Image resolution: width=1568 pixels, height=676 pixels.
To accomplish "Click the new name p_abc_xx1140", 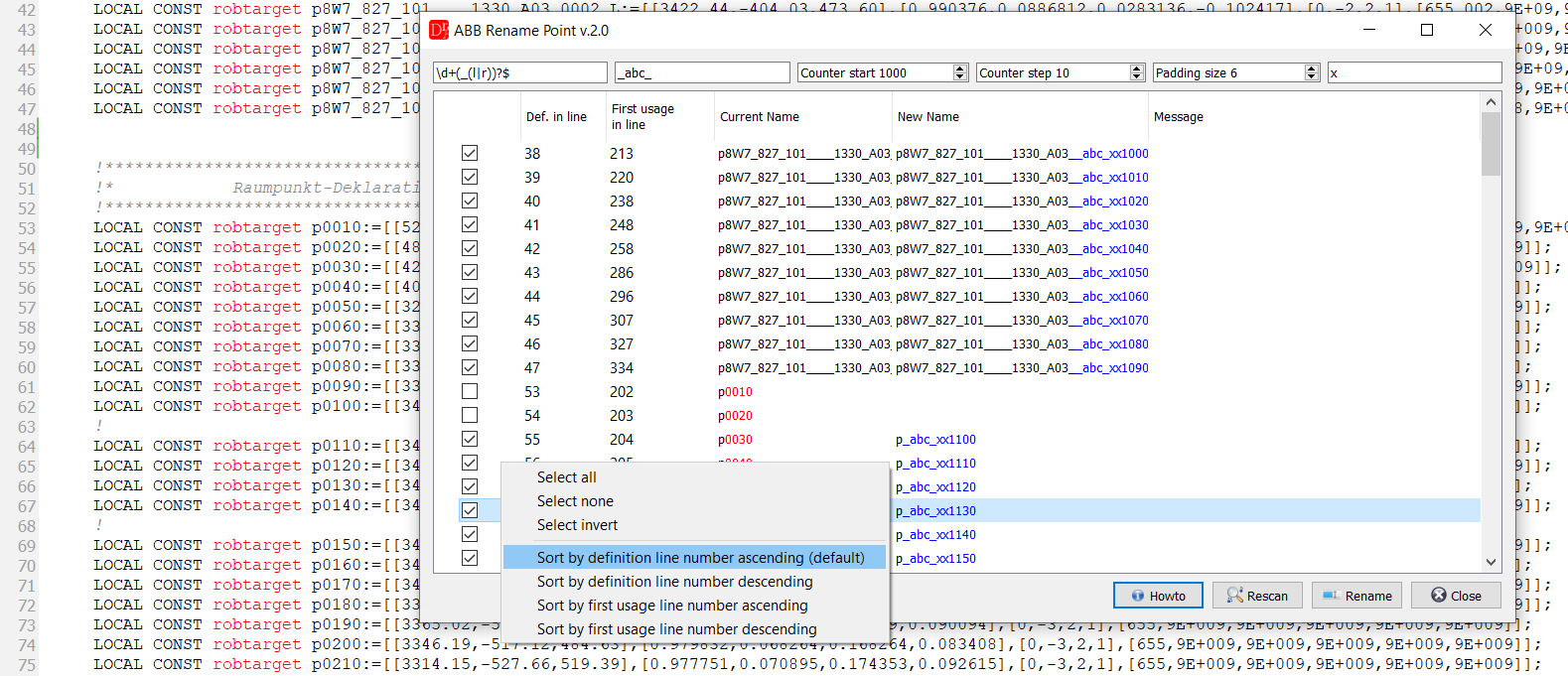I will point(935,535).
